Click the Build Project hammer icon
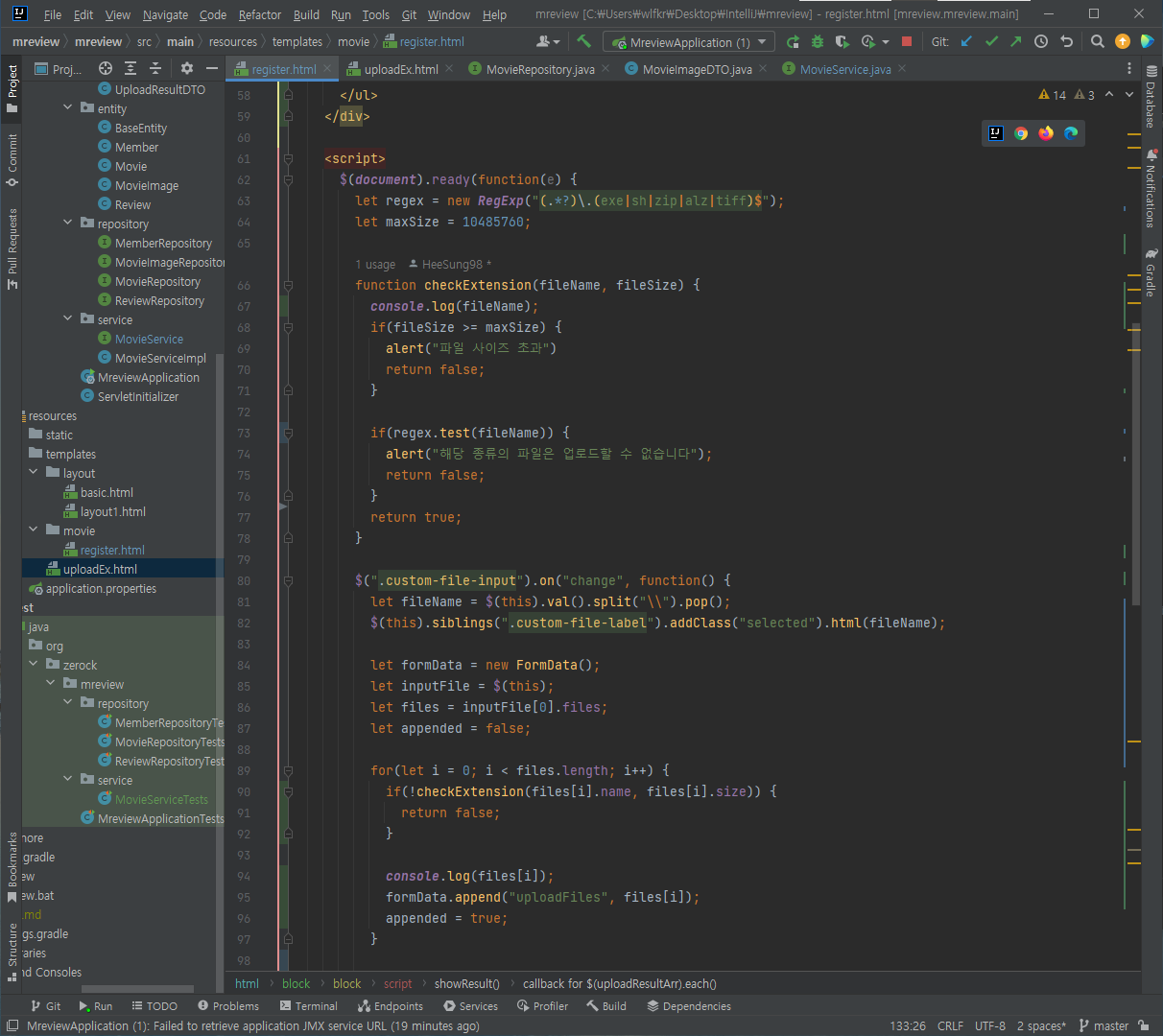Viewport: 1163px width, 1036px height. [583, 41]
